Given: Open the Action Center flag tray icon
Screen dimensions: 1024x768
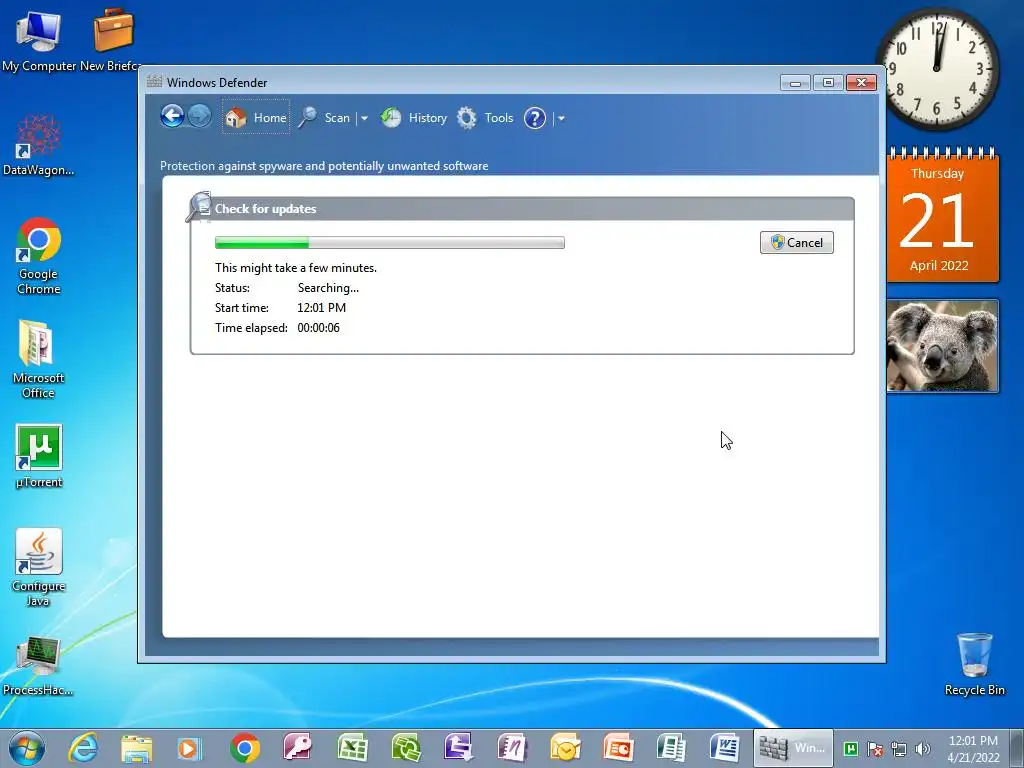Looking at the screenshot, I should click(875, 749).
